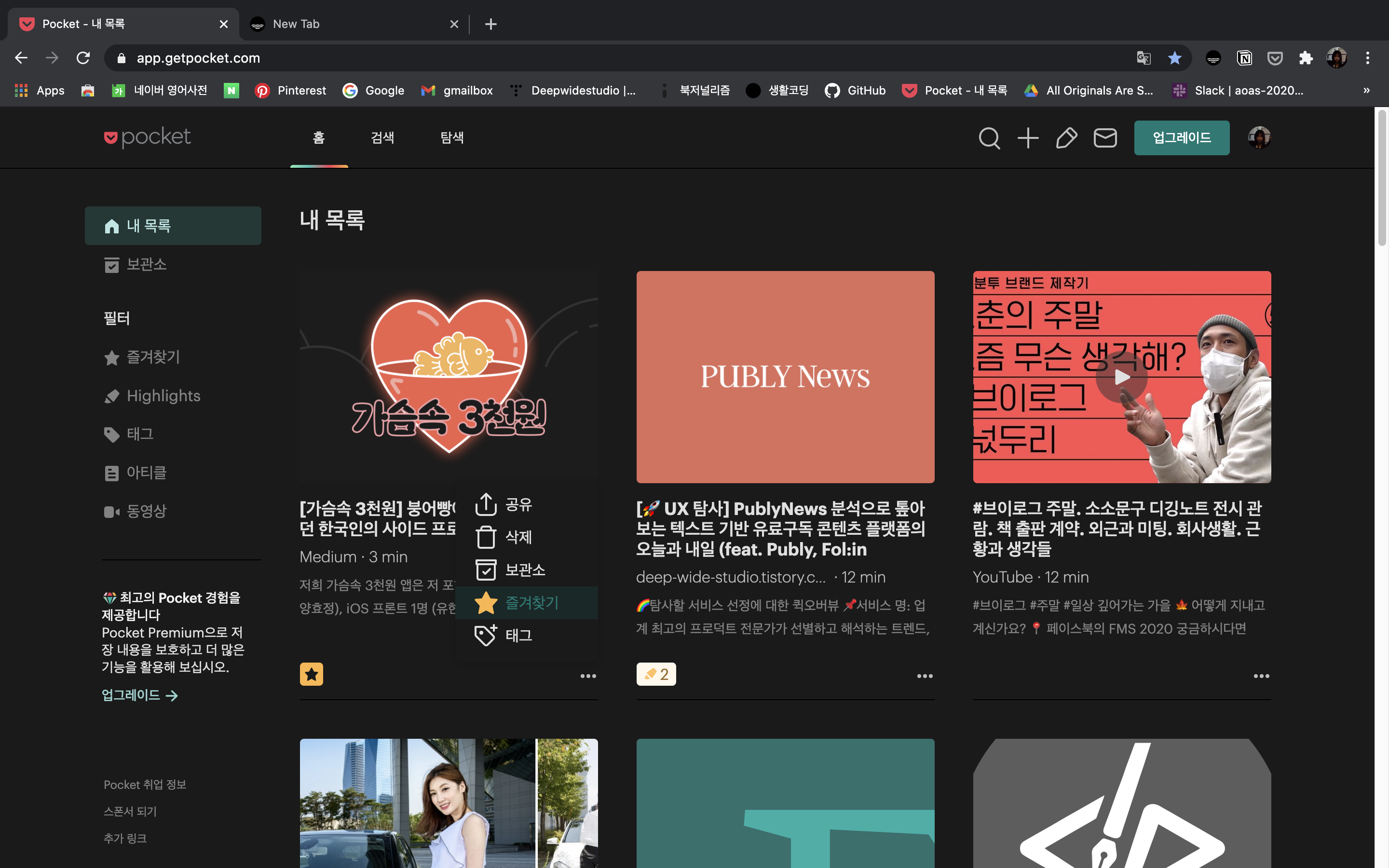This screenshot has height=868, width=1389.
Task: Expand hidden bookmarks with double chevron
Action: [x=1367, y=90]
